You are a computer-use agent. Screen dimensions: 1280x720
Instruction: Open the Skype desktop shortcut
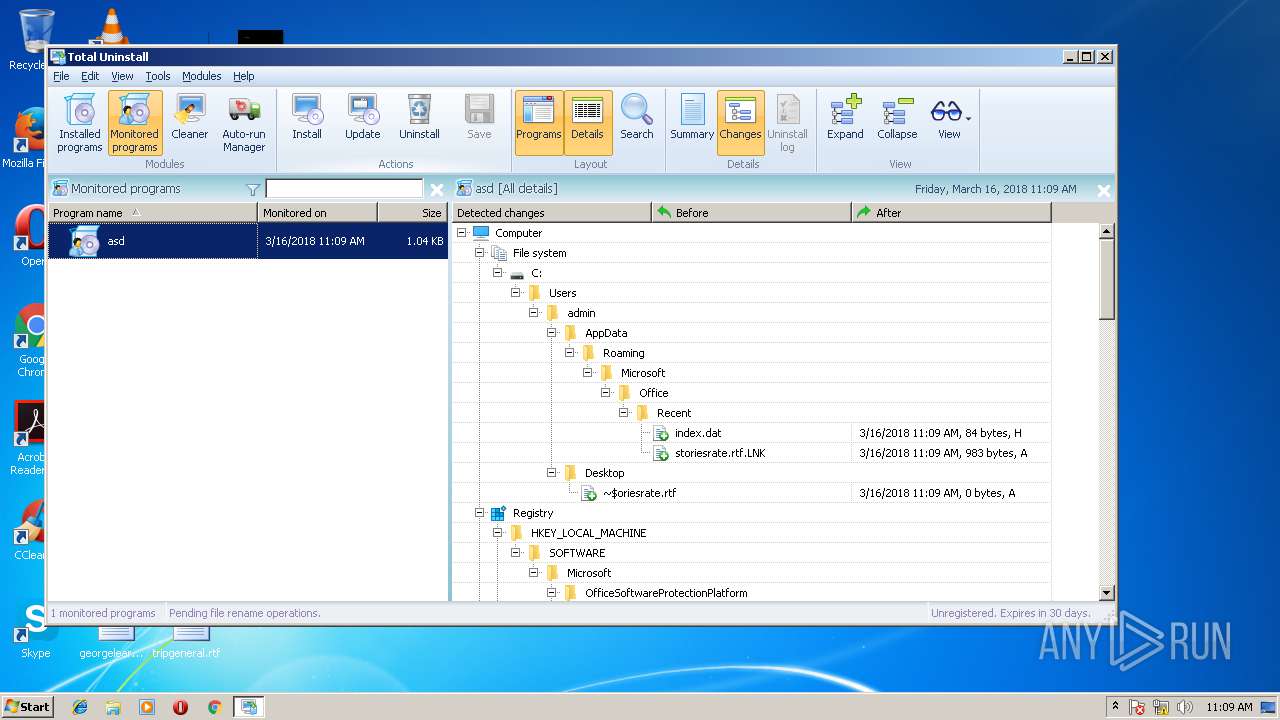click(35, 632)
